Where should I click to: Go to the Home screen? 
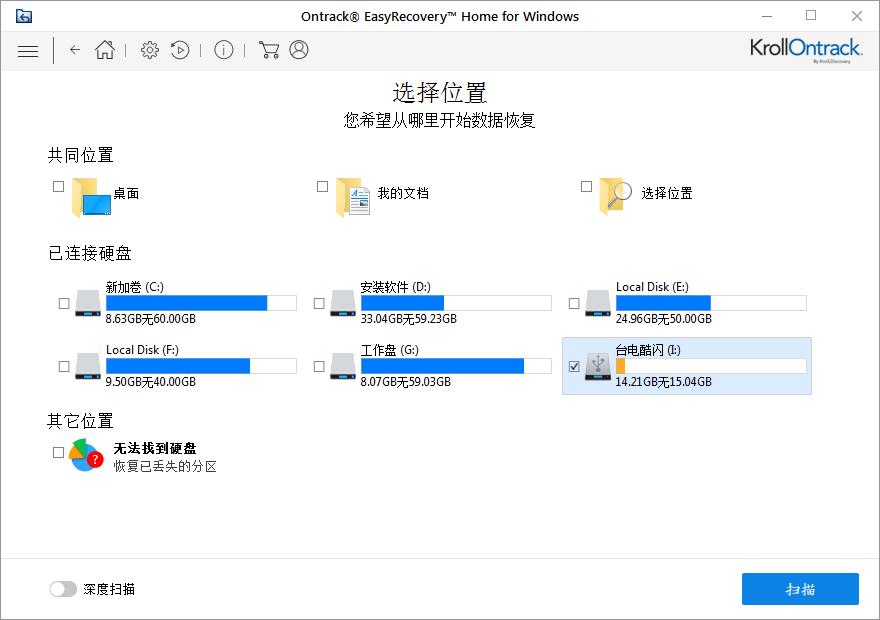coord(104,49)
